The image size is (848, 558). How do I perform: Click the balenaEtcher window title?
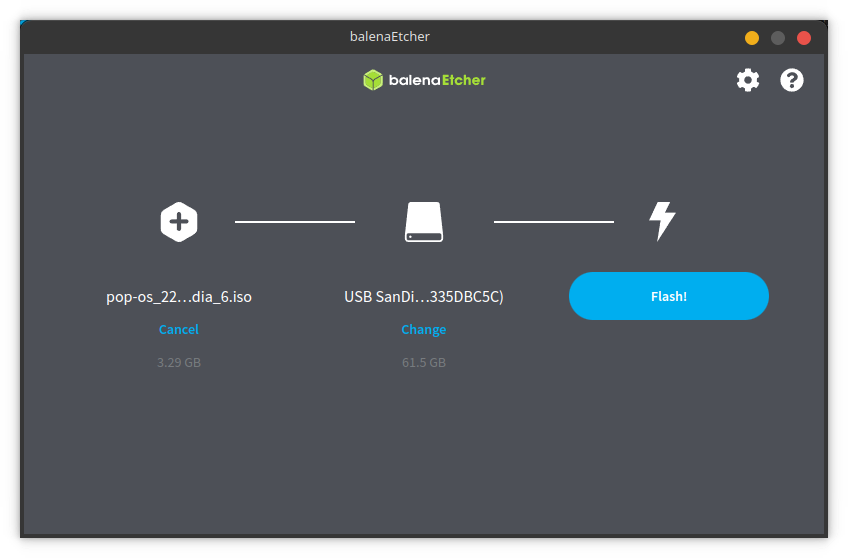coord(389,36)
